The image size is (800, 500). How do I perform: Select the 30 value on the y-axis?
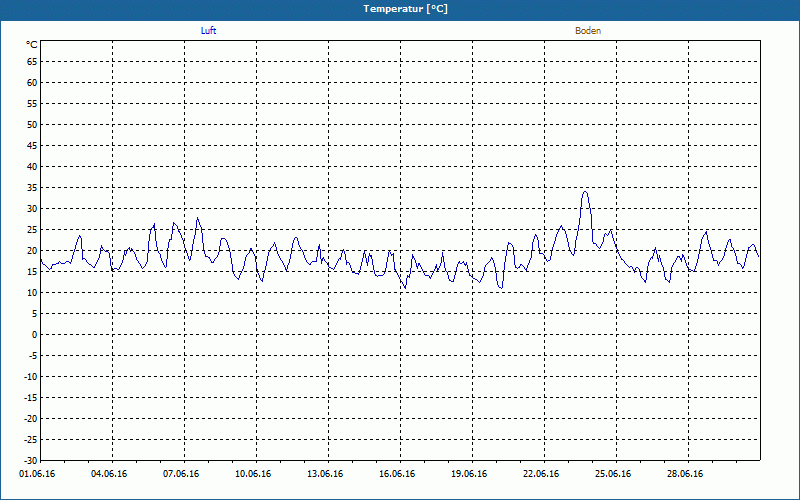(32, 209)
